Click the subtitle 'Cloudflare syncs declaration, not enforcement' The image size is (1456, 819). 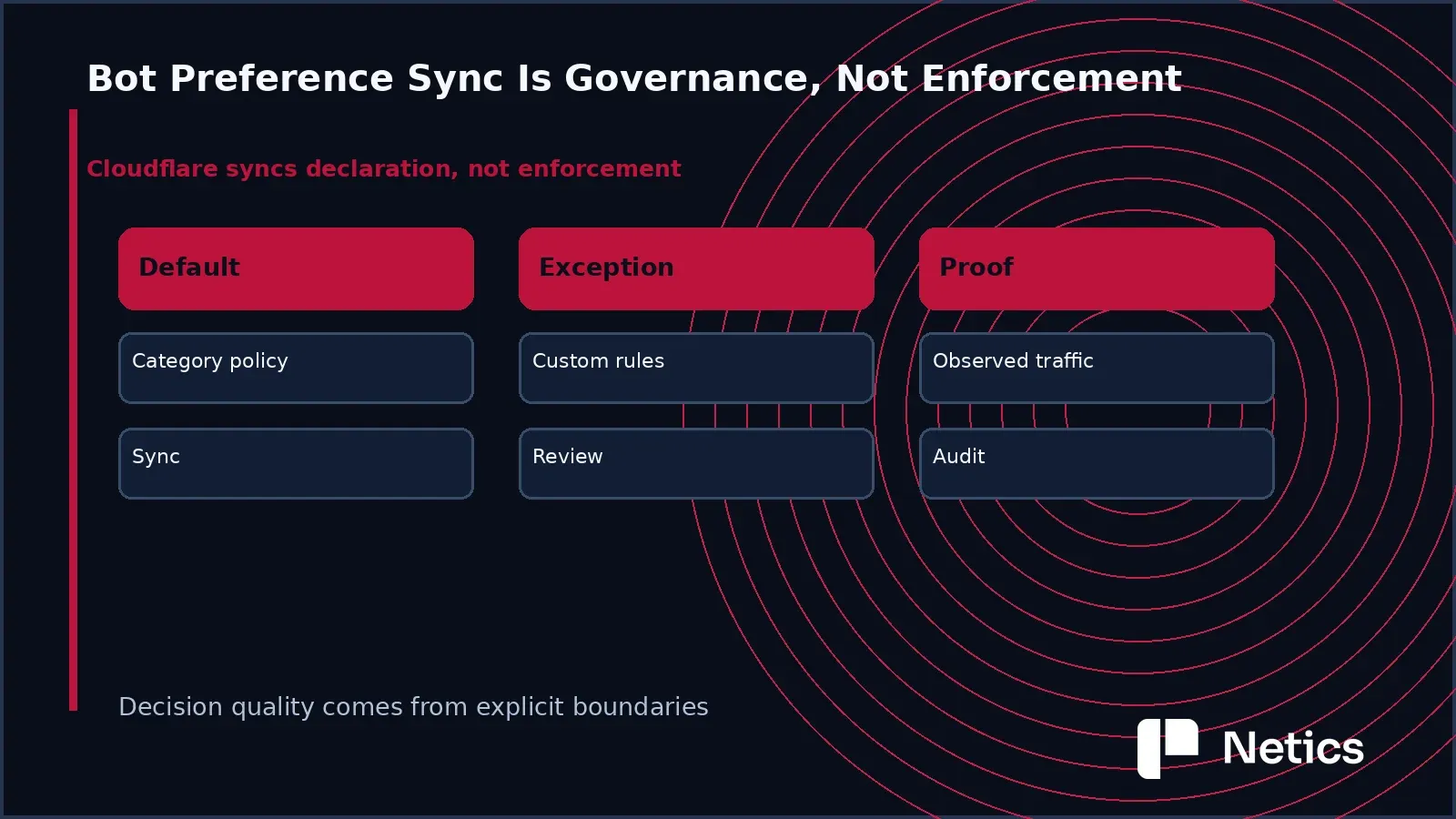pyautogui.click(x=383, y=168)
